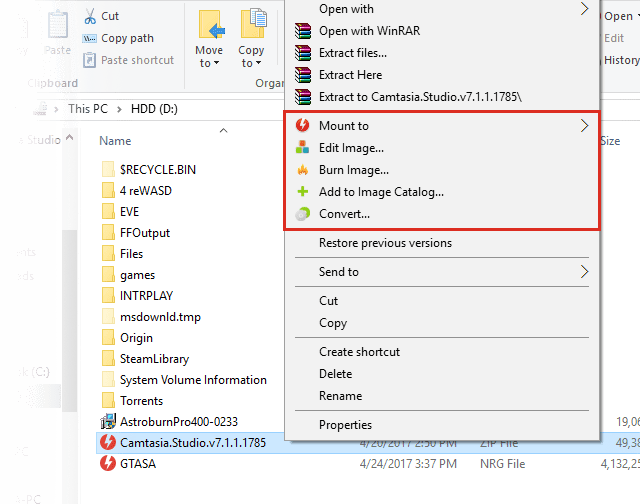The image size is (640, 504).
Task: Select Open with WinRAR menu entry
Action: coord(442,31)
